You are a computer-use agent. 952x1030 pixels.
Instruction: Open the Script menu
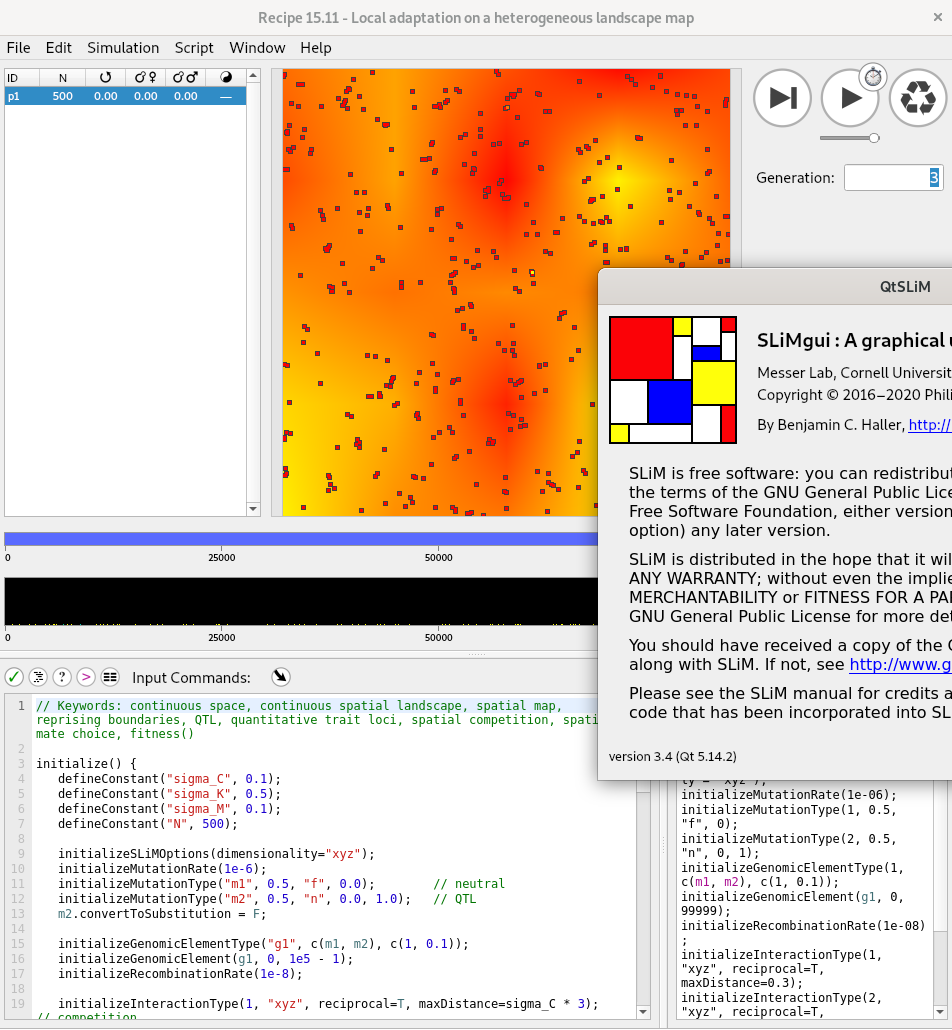(x=194, y=48)
